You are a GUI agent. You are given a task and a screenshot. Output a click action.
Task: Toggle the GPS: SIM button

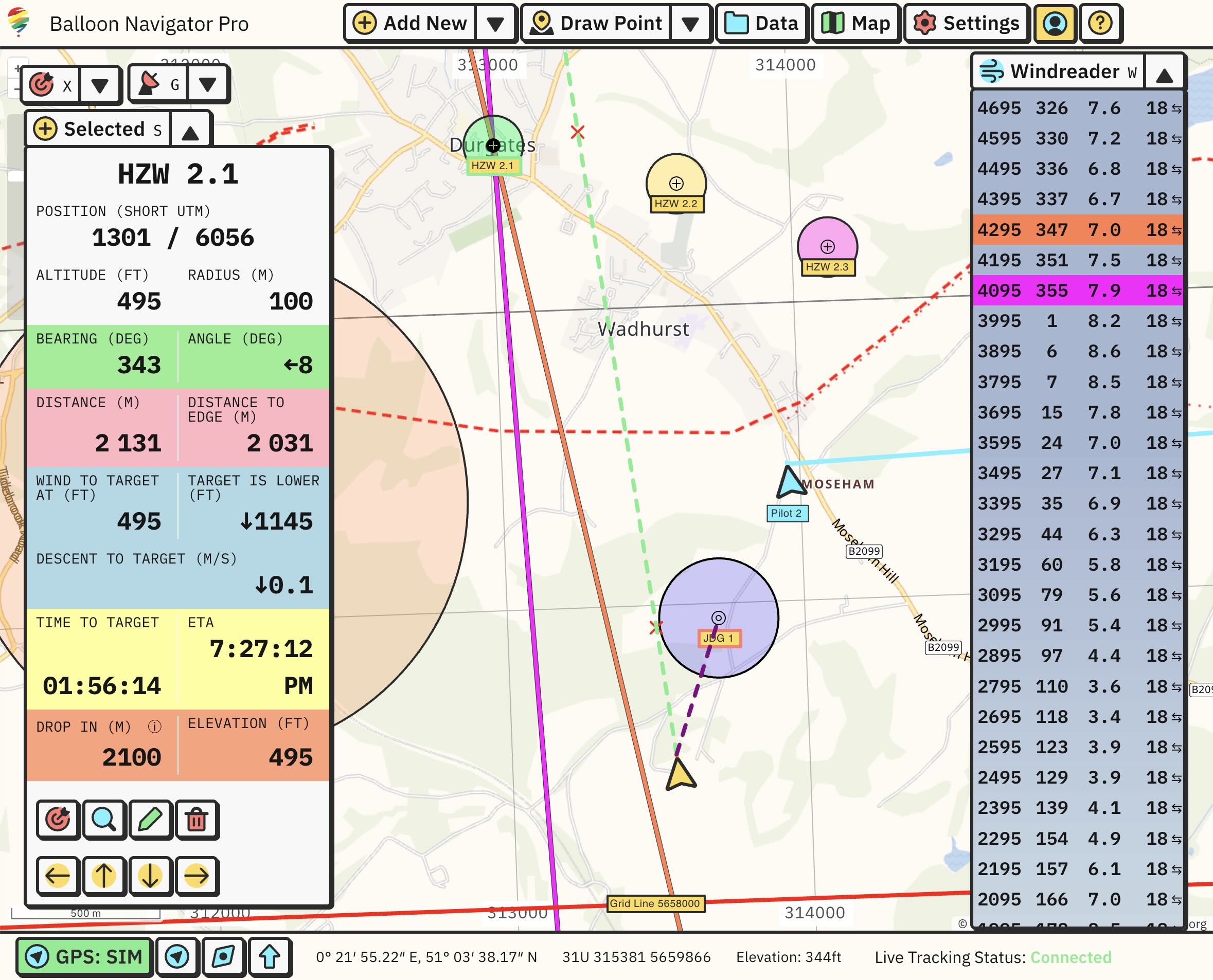pos(84,956)
